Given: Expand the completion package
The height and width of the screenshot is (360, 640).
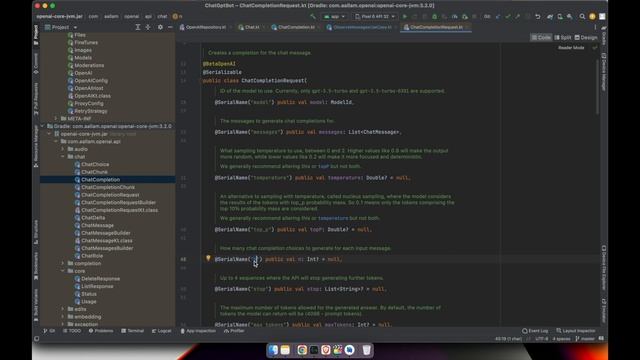Looking at the screenshot, I should [x=63, y=263].
